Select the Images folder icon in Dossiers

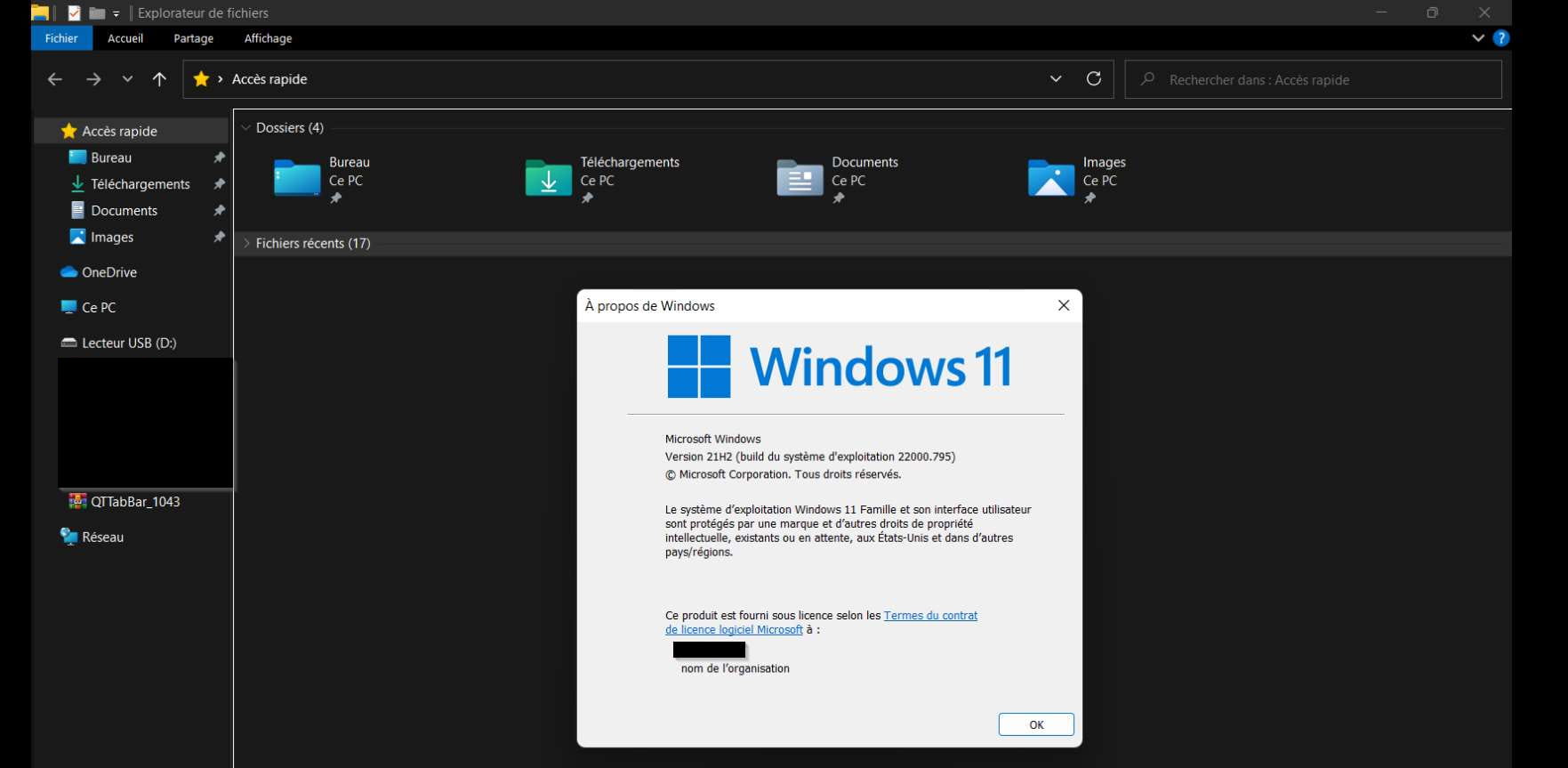point(1051,177)
